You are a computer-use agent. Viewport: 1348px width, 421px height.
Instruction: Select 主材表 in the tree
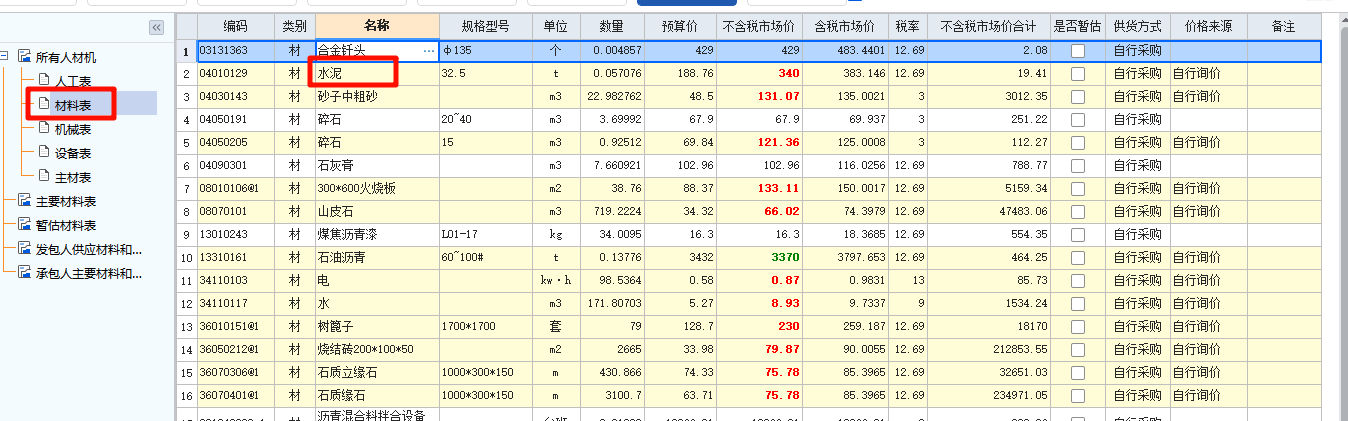point(73,177)
